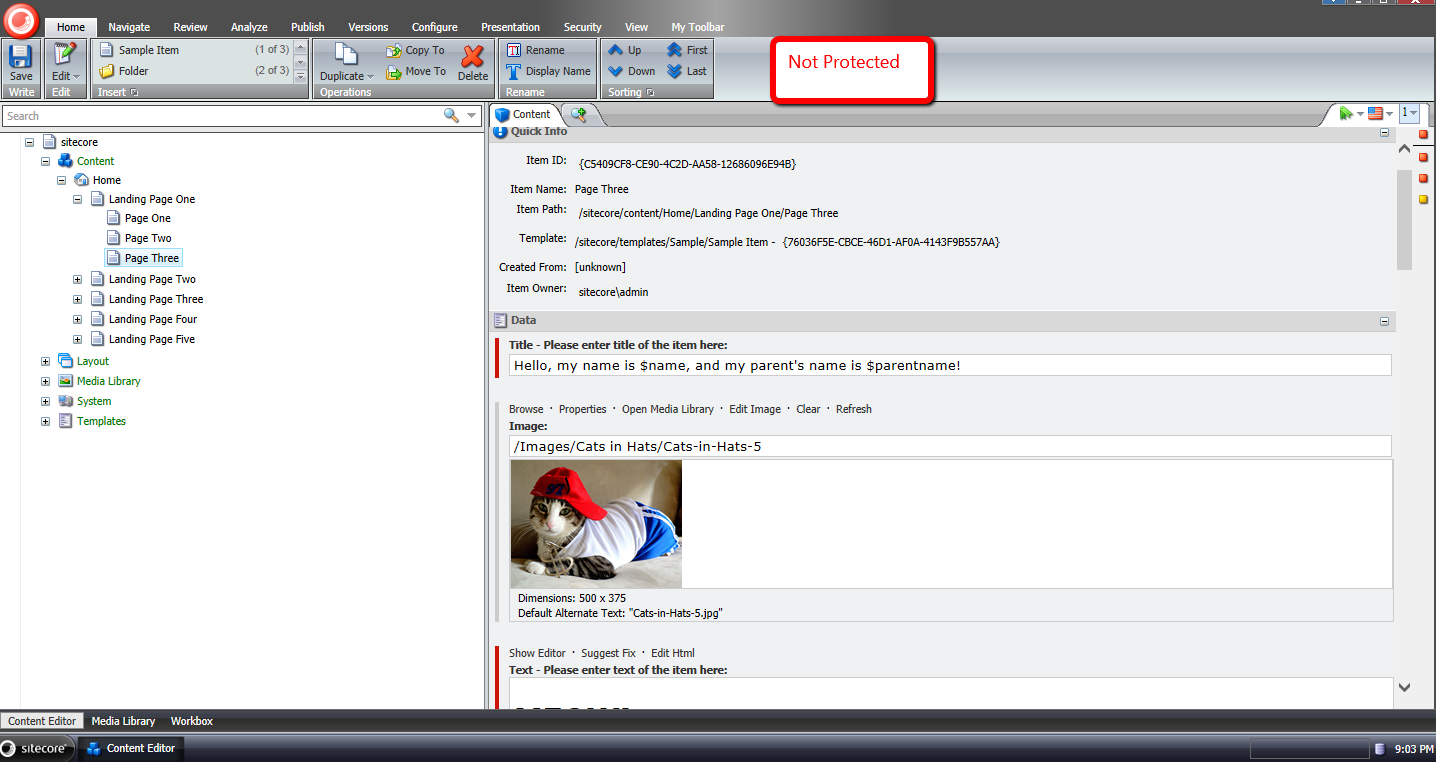Switch to the Publish ribbon tab
The width and height of the screenshot is (1436, 762).
(x=307, y=27)
